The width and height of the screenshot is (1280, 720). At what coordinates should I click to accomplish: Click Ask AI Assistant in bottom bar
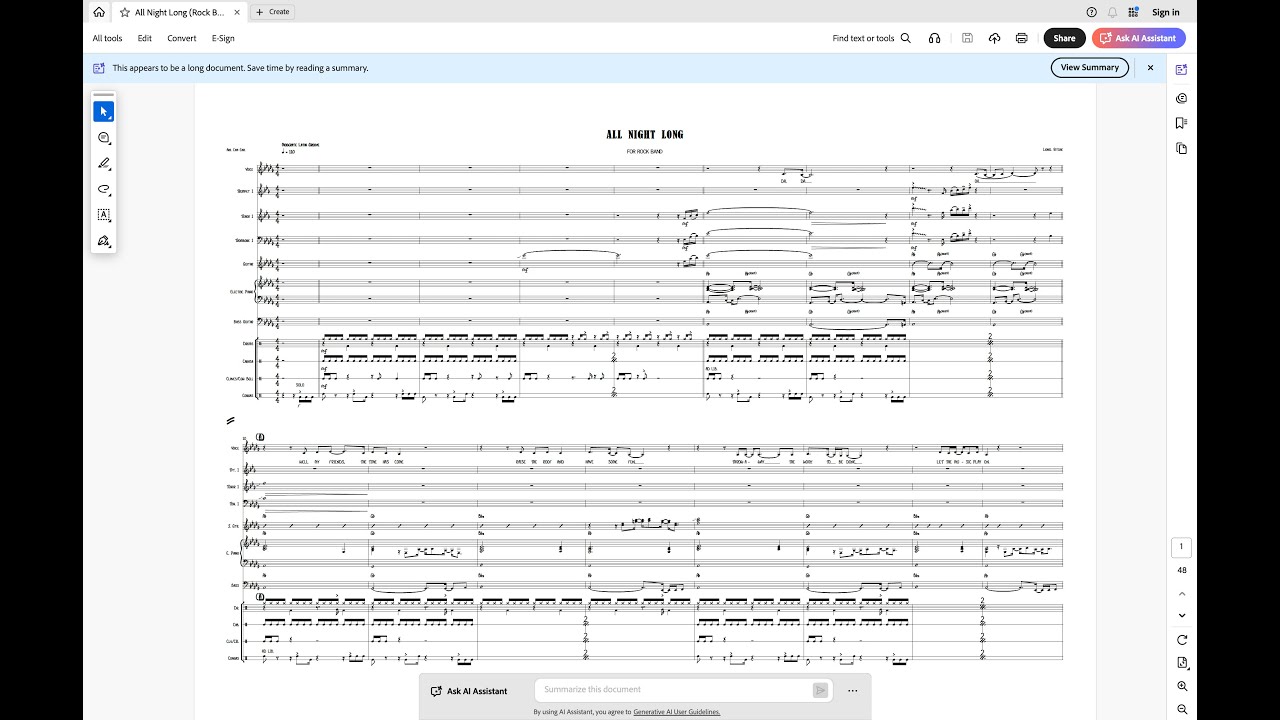468,691
